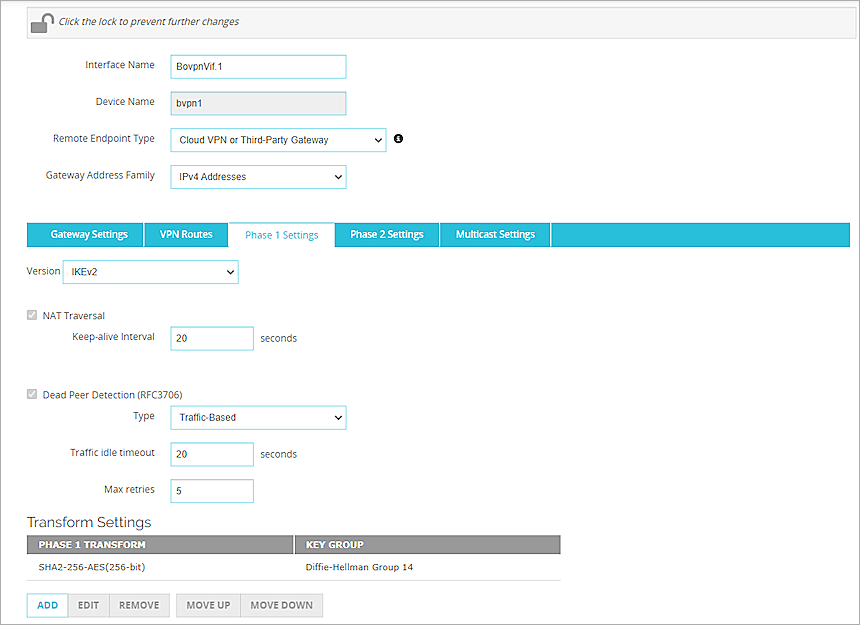
Task: Switch to the Gateway Settings tab
Action: pyautogui.click(x=84, y=234)
